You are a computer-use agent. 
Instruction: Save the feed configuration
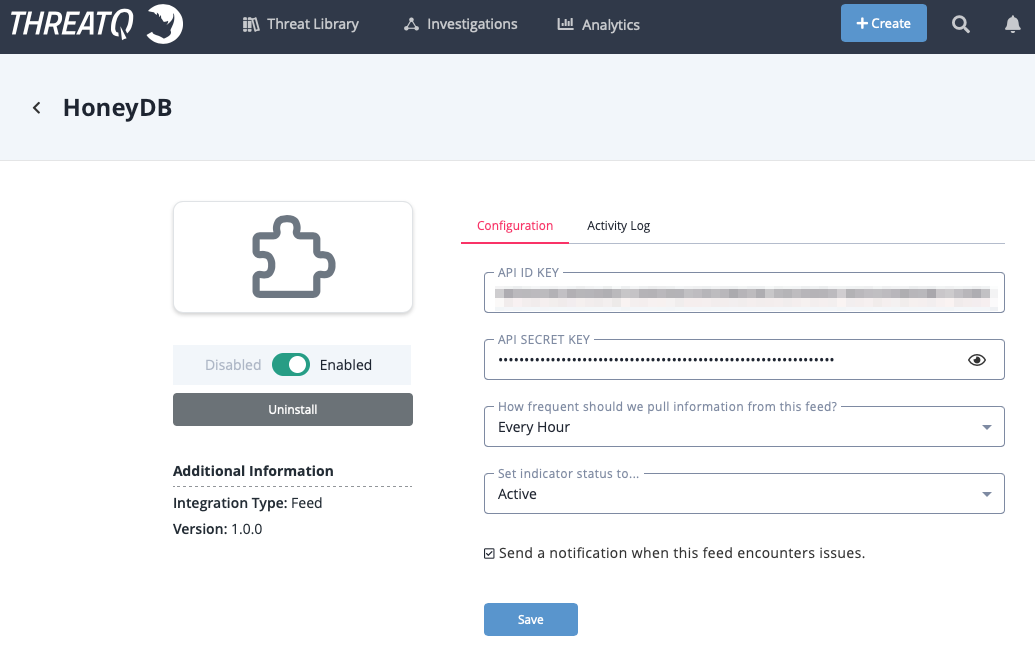pos(530,619)
